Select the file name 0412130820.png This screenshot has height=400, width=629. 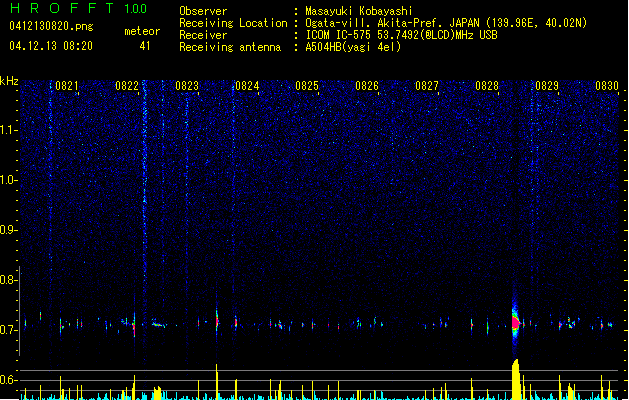pos(51,26)
